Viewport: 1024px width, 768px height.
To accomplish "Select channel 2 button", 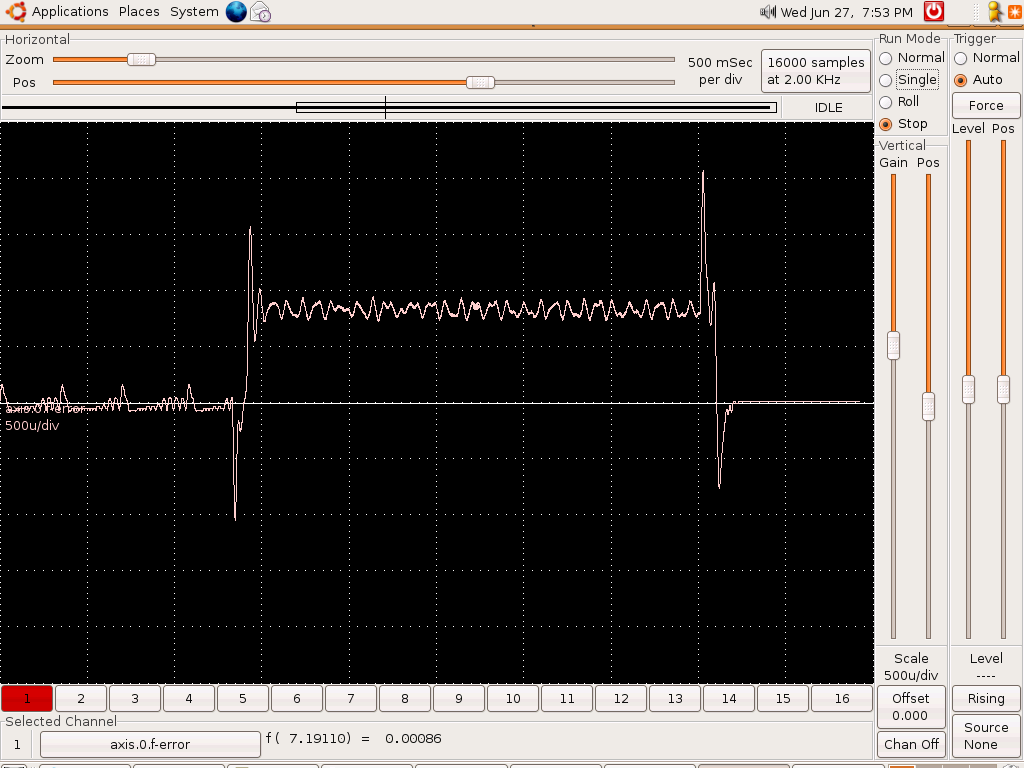I will point(81,699).
